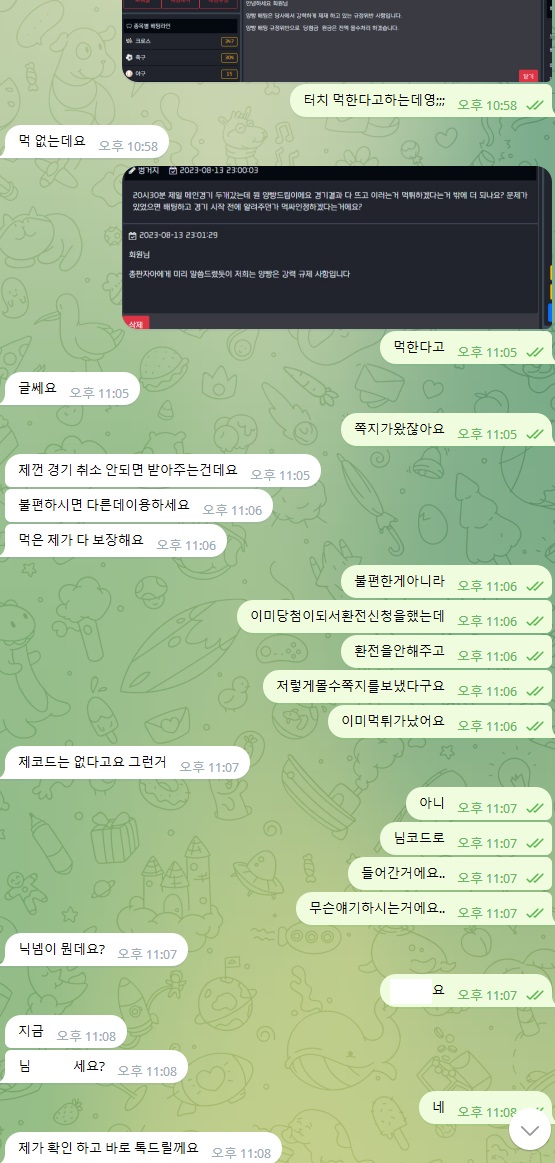Select the '닉넴이 뭔데요?' message bubble

point(94,949)
